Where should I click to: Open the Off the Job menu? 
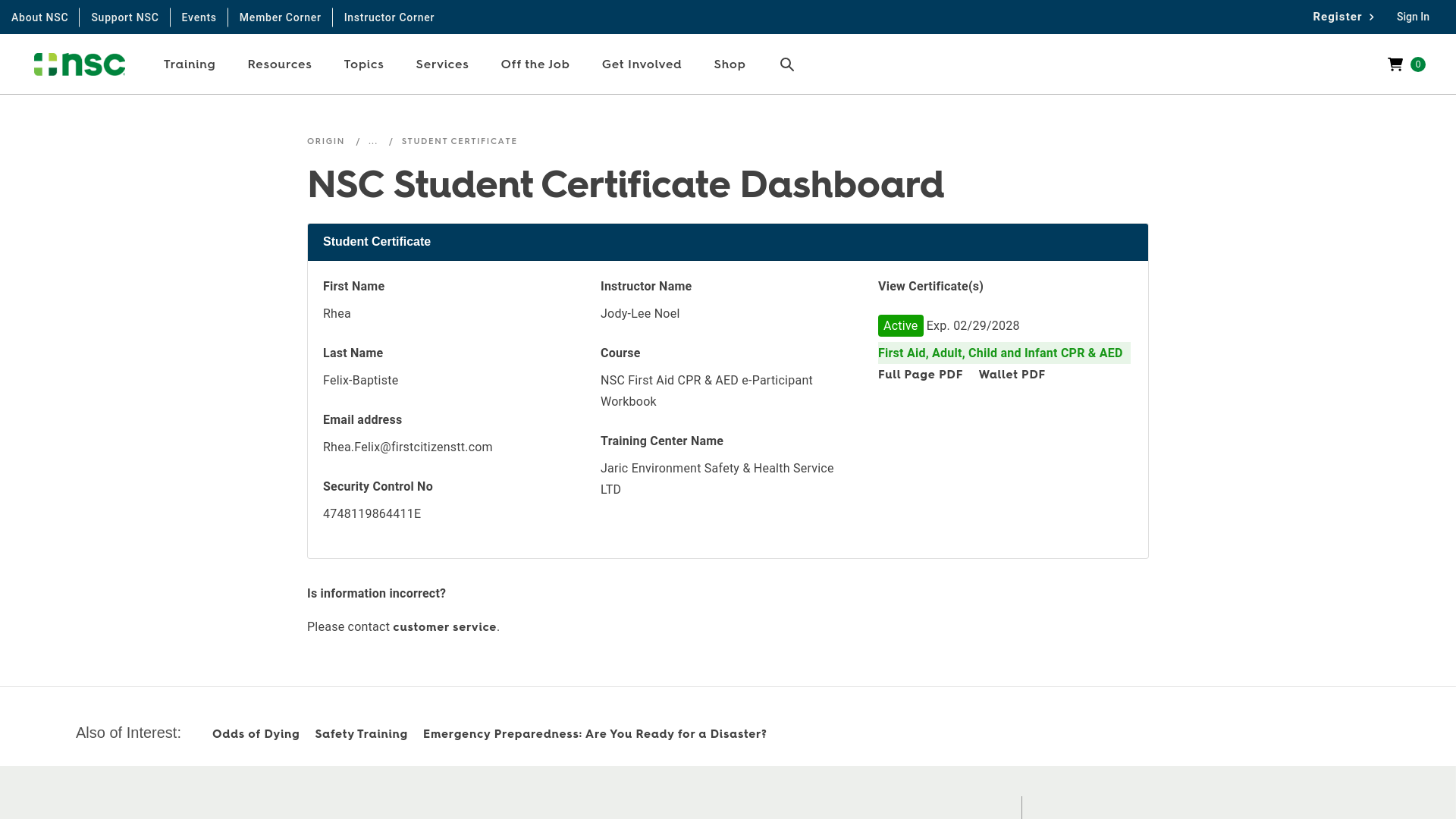(535, 64)
